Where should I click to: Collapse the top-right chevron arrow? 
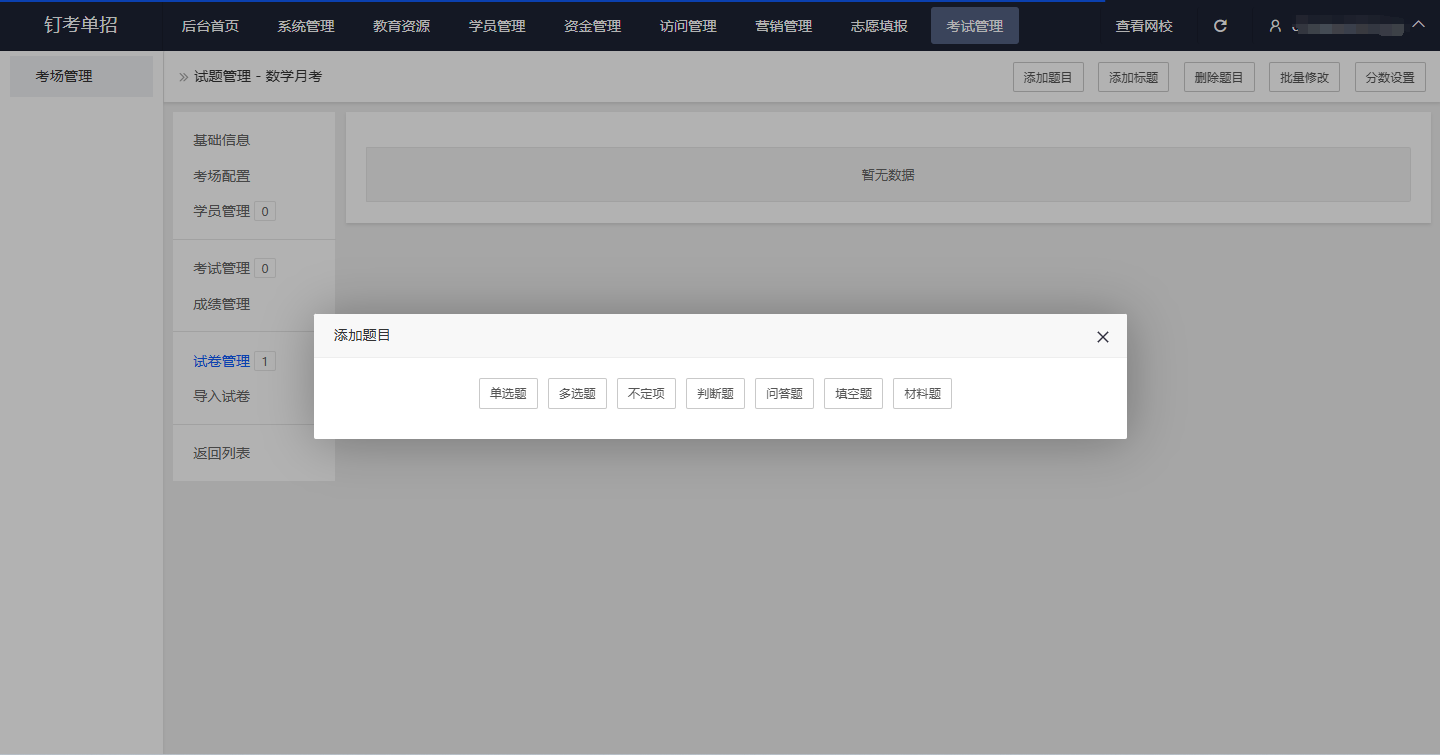(x=1418, y=25)
